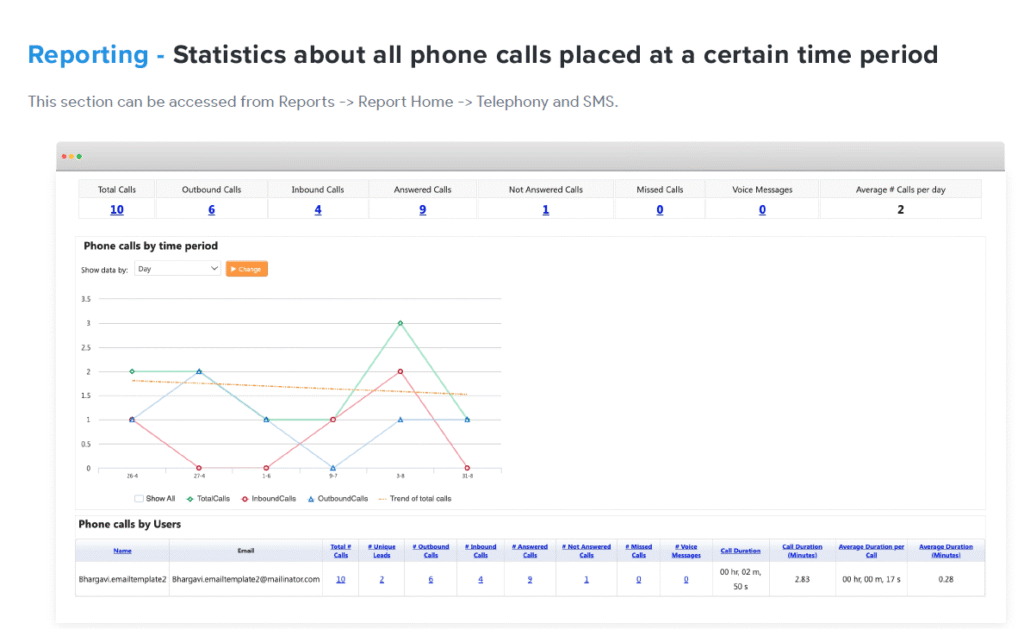The image size is (1024, 629).
Task: Click the red InboundCalls point at the 3-6 peak
Action: click(x=399, y=370)
